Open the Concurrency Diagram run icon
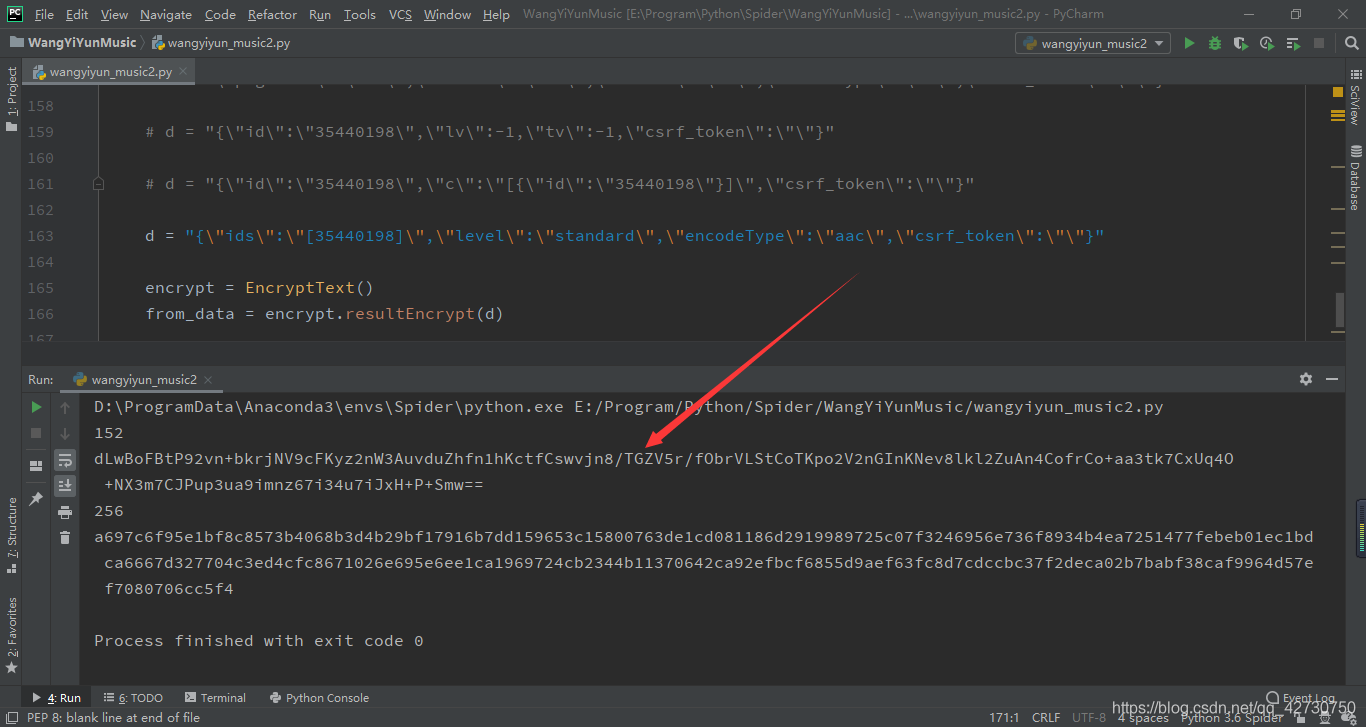This screenshot has width=1366, height=727. (x=1293, y=43)
